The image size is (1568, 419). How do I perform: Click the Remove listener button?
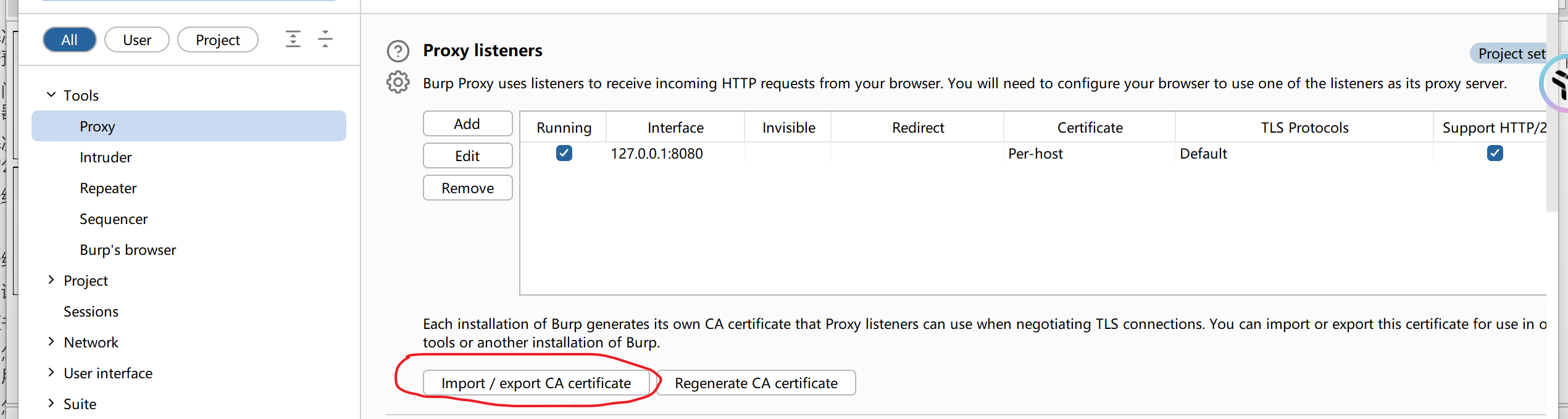coord(467,188)
